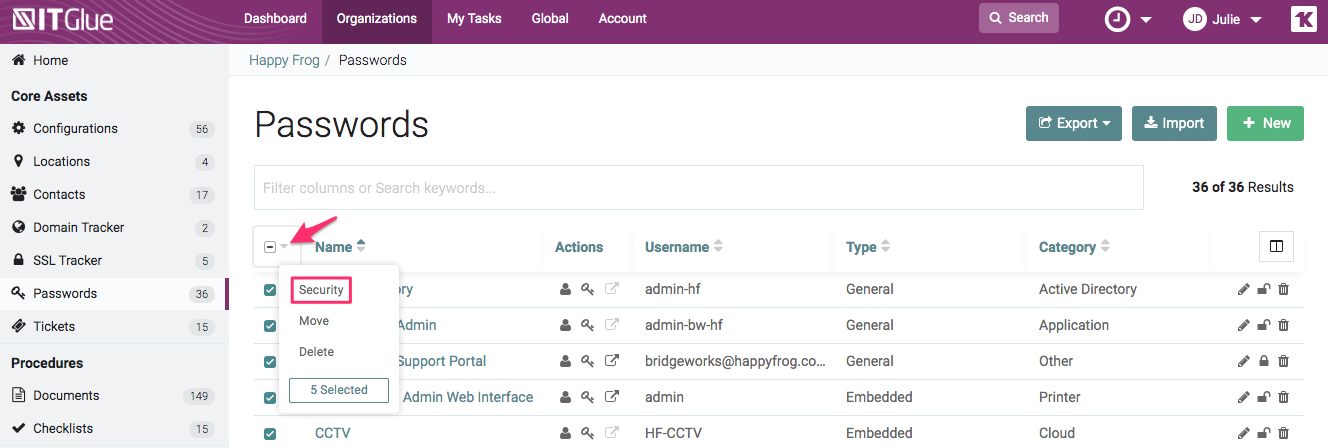Image resolution: width=1328 pixels, height=448 pixels.
Task: Click the clock timer icon in header
Action: pyautogui.click(x=1117, y=19)
